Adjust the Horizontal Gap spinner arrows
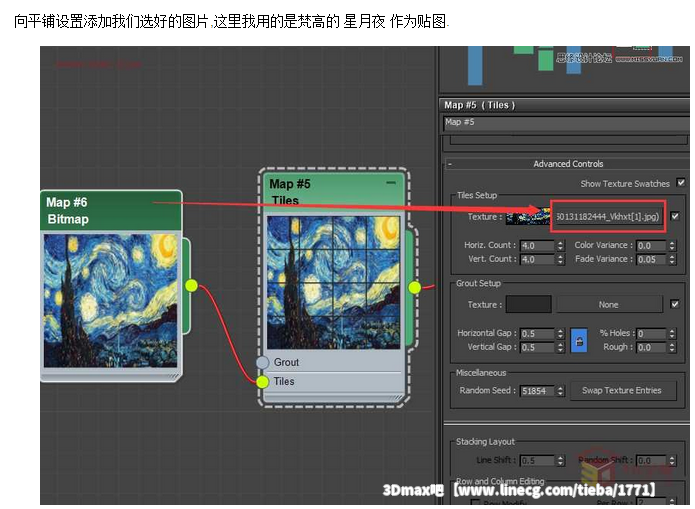The width and height of the screenshot is (695, 509). click(x=560, y=333)
